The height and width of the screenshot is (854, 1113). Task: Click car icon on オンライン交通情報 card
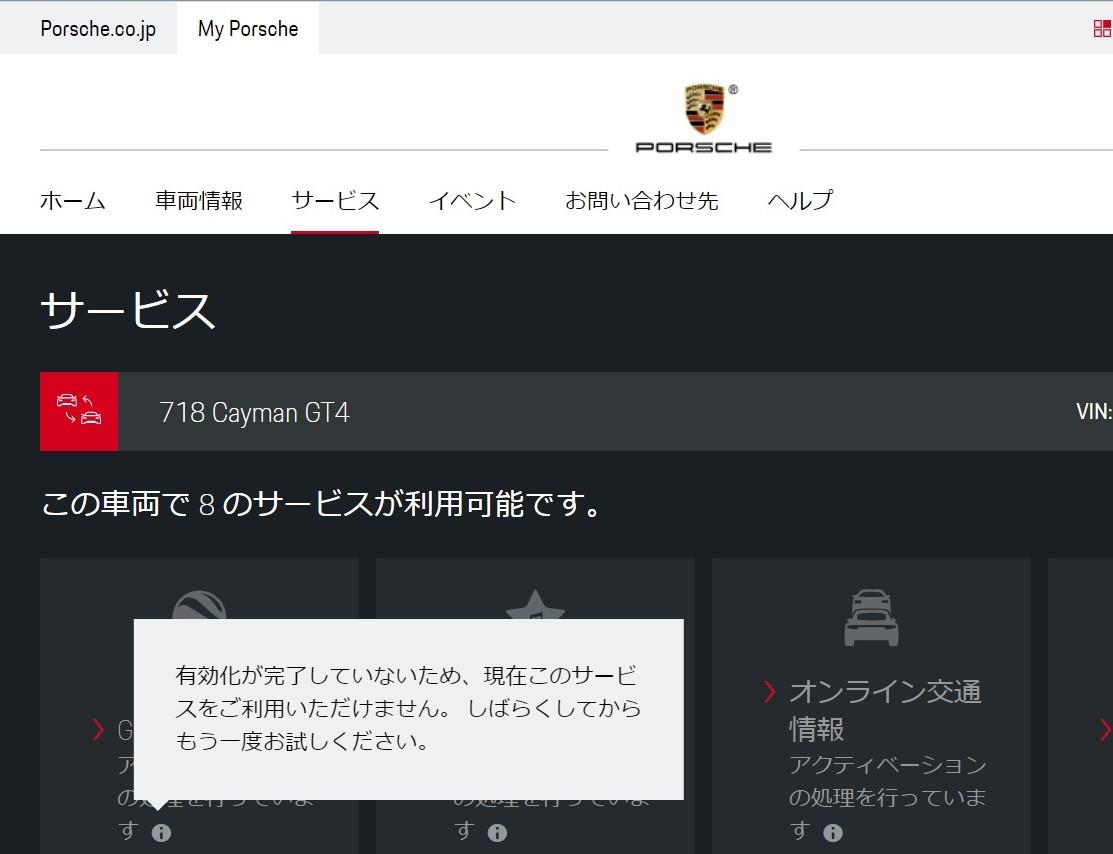pos(871,617)
